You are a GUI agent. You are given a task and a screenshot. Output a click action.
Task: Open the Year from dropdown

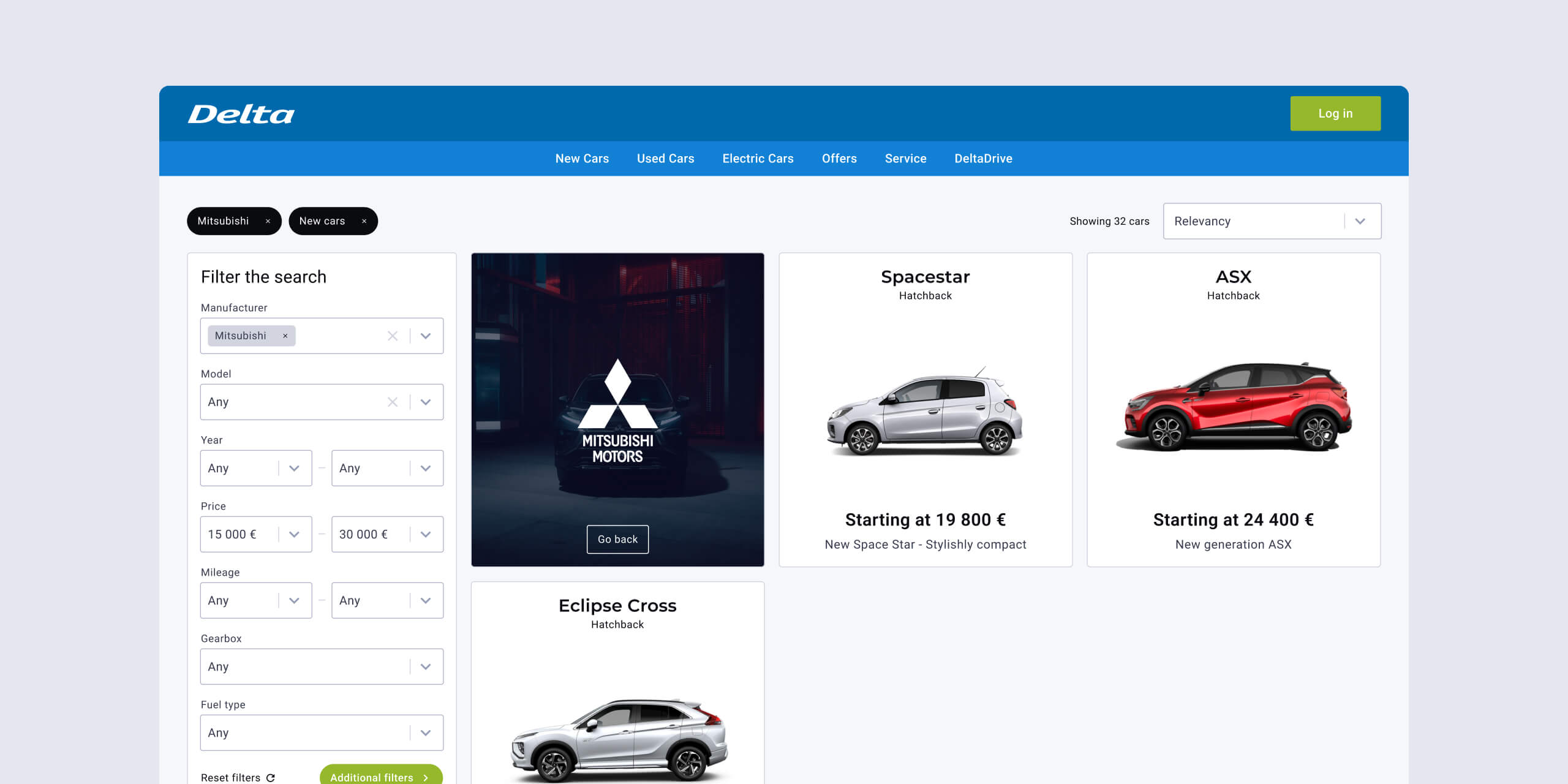pyautogui.click(x=256, y=468)
